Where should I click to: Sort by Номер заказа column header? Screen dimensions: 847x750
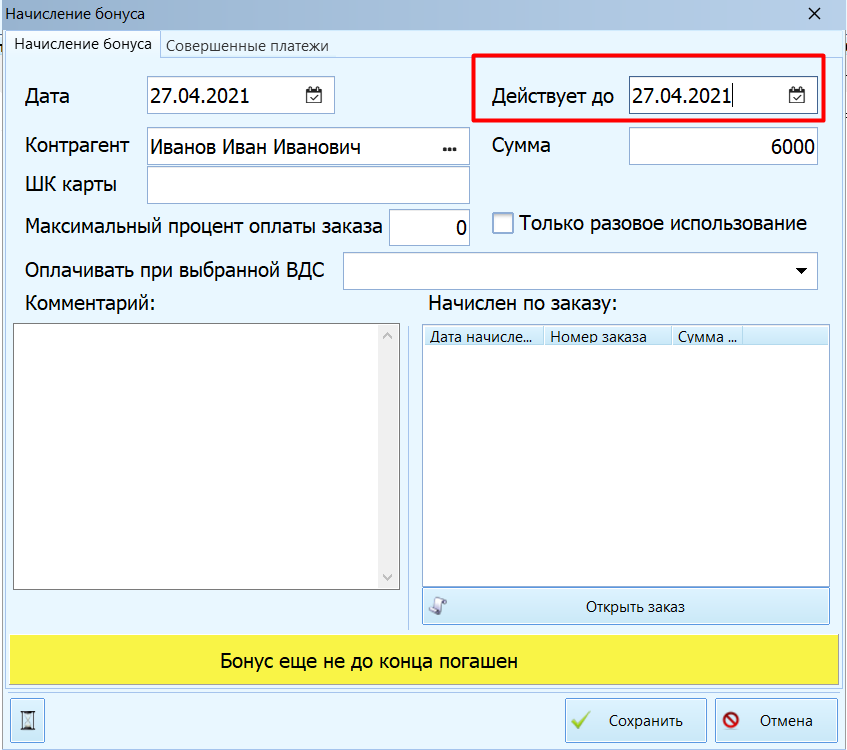tap(607, 337)
